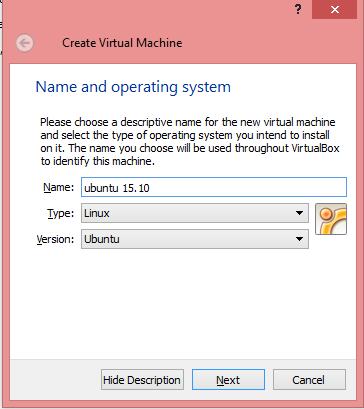The image size is (364, 409).
Task: Click the Next button
Action: tap(228, 380)
